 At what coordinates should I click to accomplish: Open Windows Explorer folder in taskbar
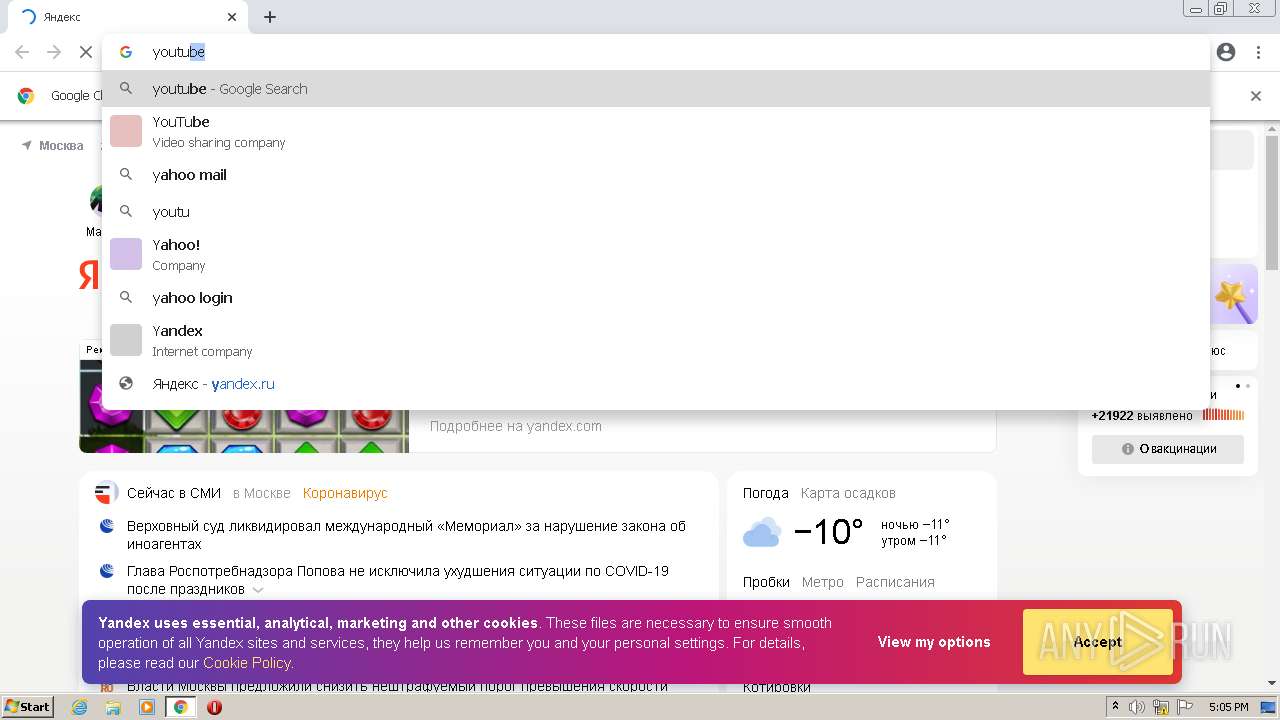(113, 707)
